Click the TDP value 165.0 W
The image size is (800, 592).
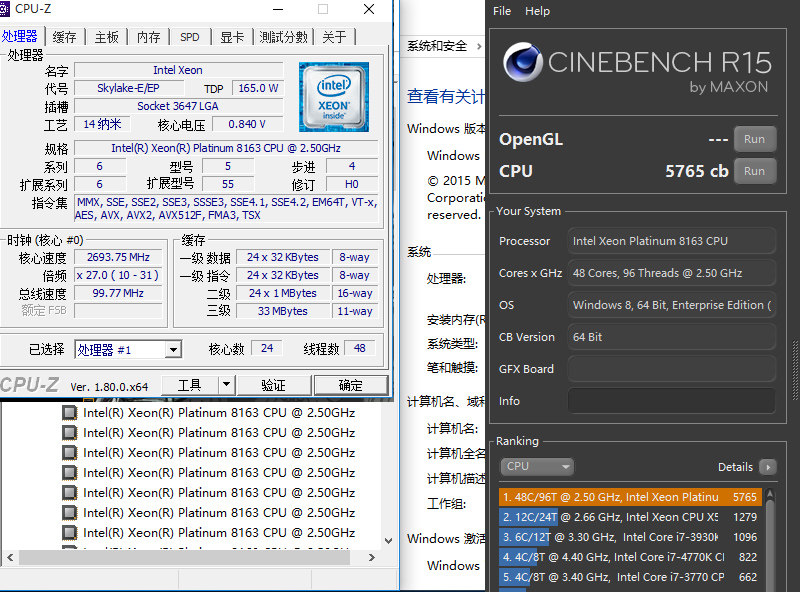pos(258,88)
